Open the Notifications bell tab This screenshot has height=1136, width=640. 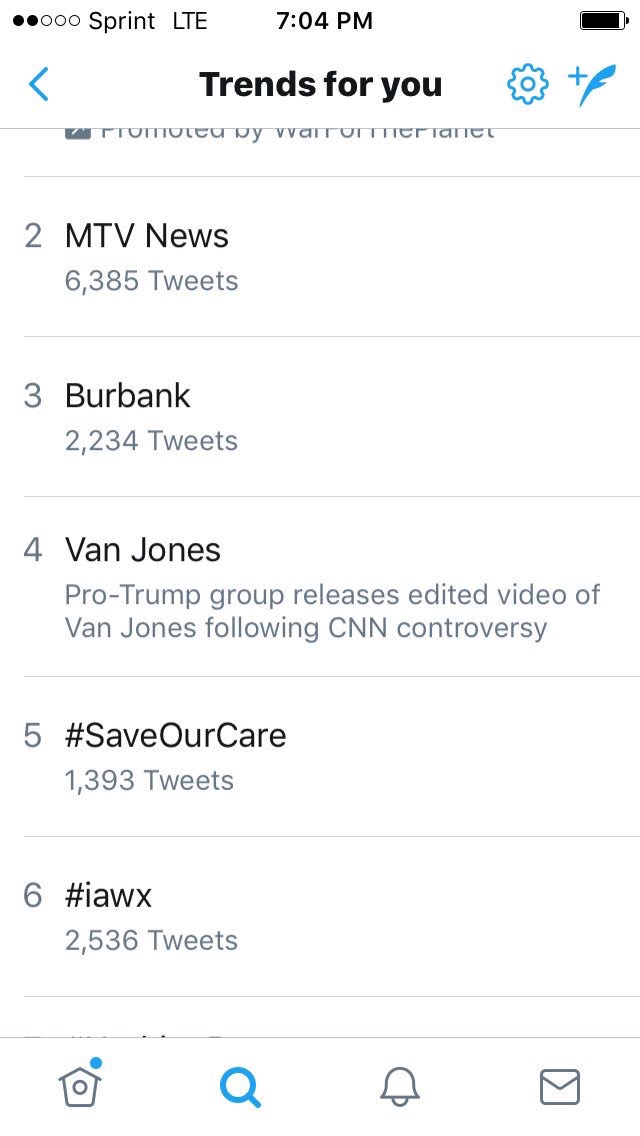click(x=400, y=1086)
